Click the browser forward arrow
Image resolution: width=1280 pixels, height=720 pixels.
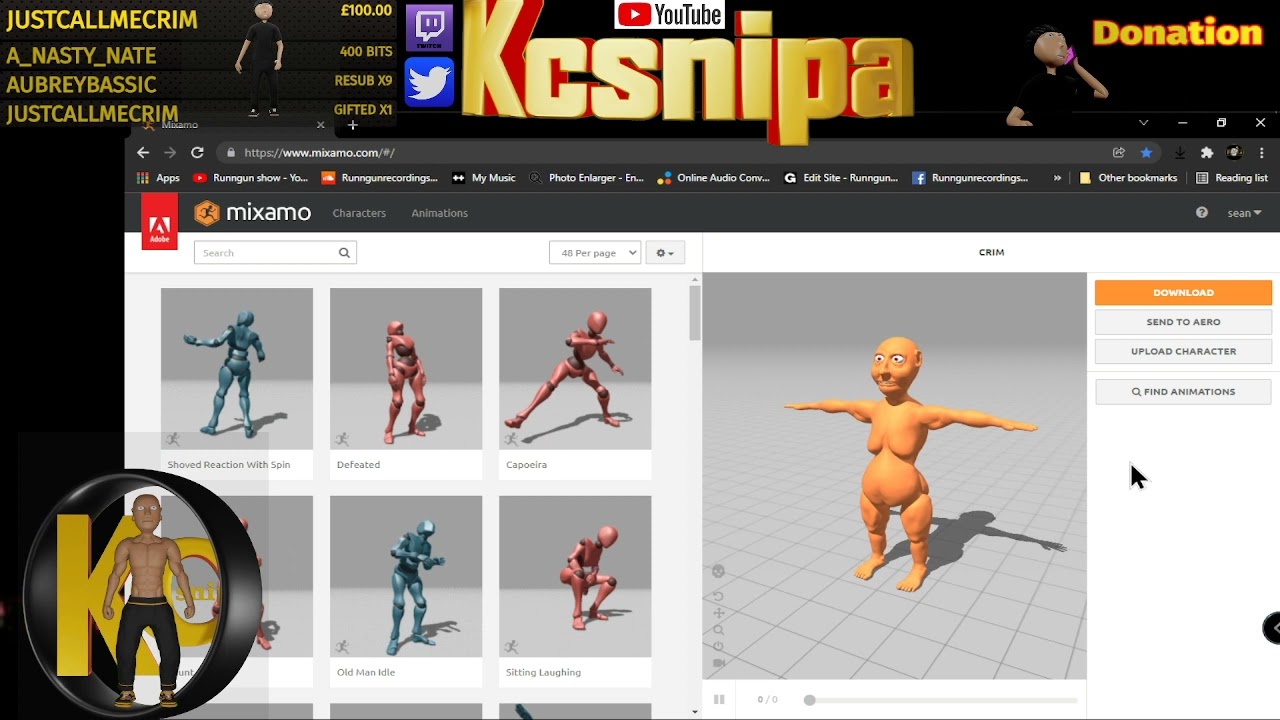pyautogui.click(x=169, y=153)
